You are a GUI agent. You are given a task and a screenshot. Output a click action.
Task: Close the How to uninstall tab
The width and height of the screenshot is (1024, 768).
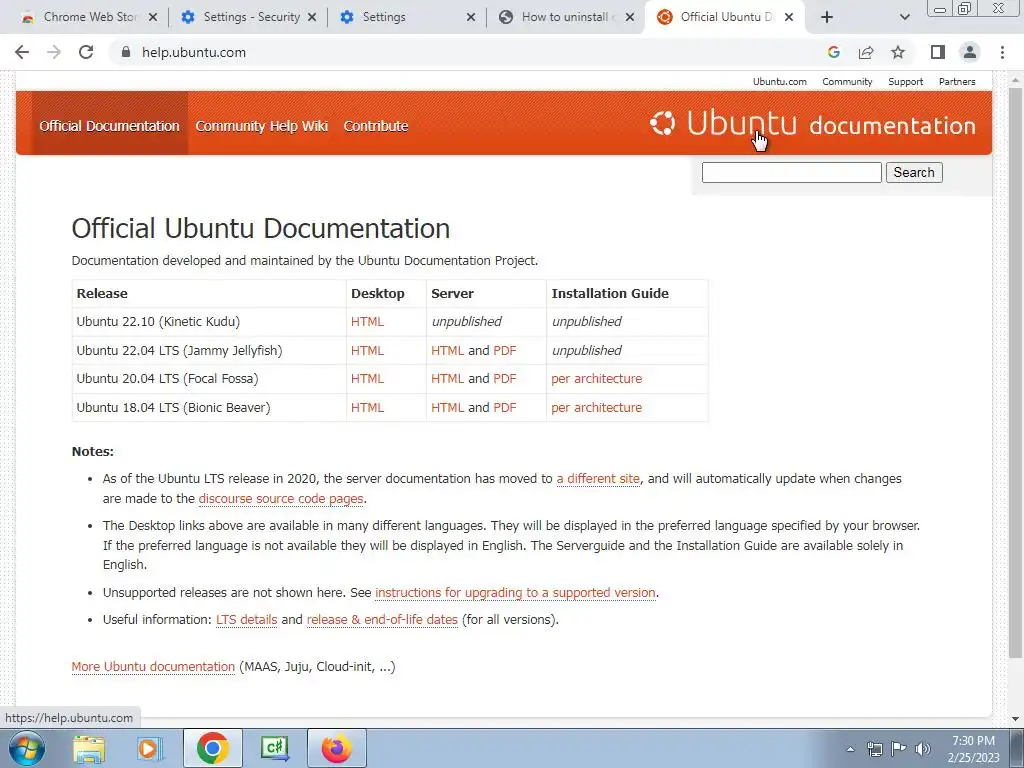630,18
